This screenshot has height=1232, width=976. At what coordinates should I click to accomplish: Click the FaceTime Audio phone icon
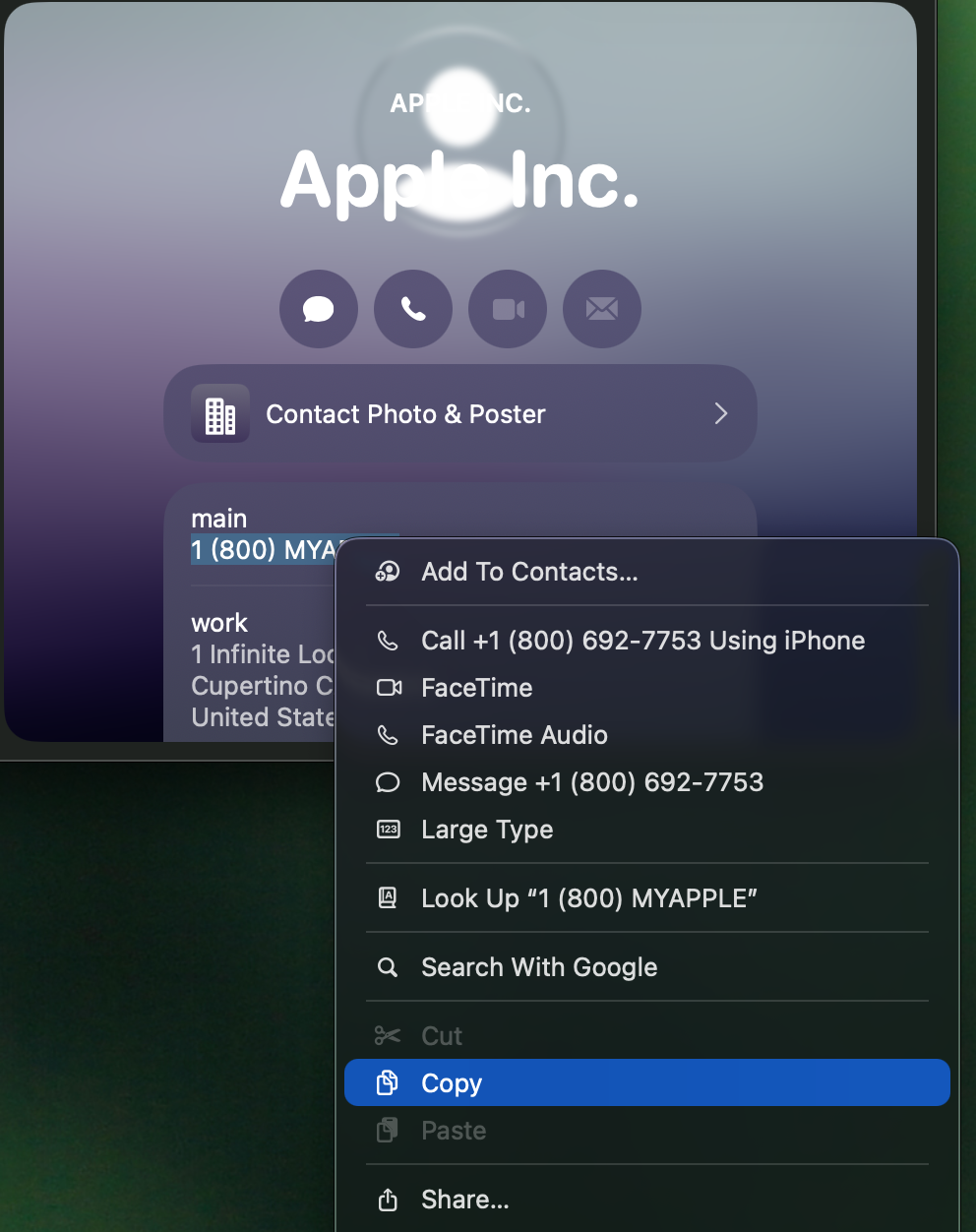388,735
